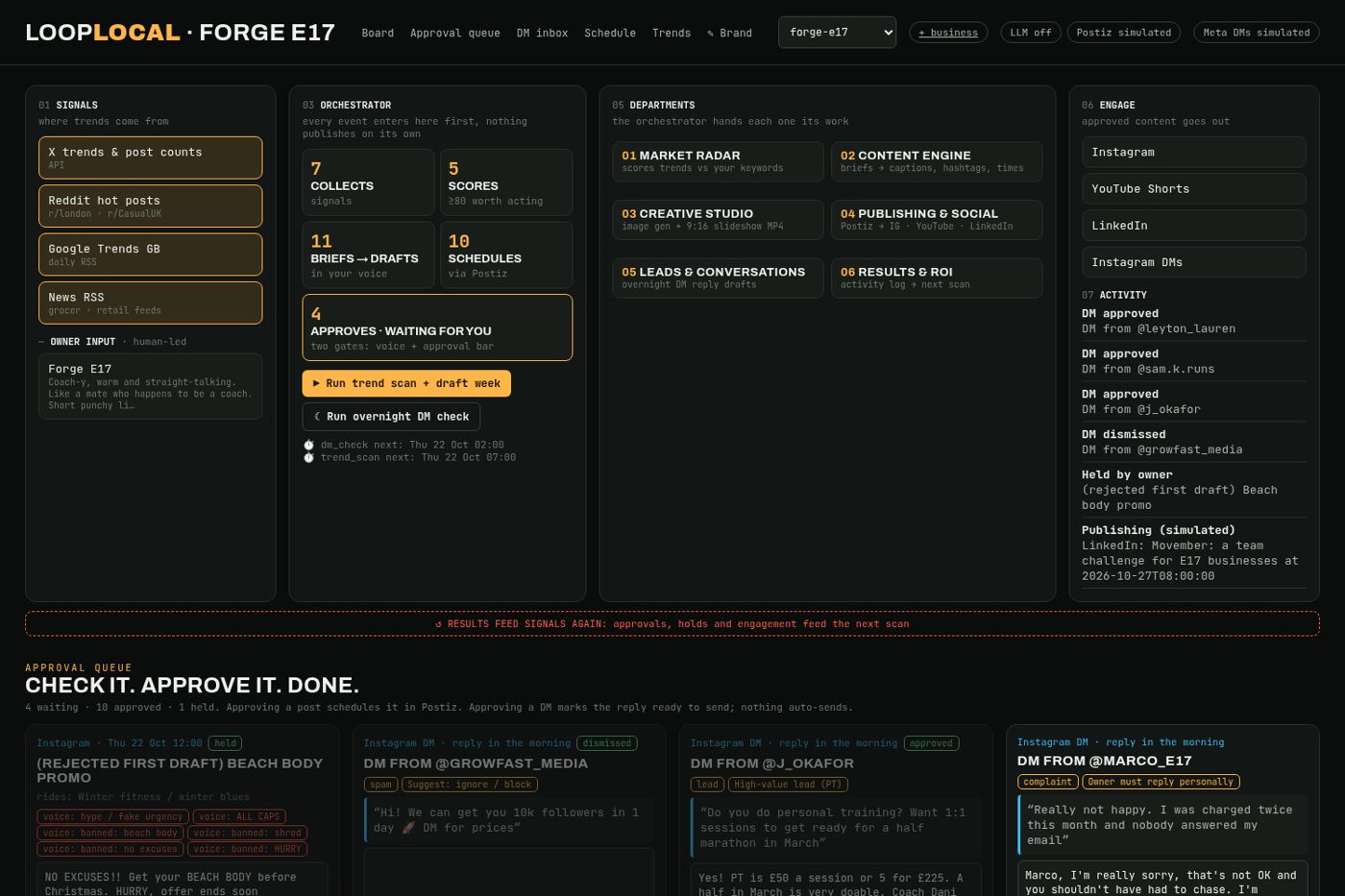Click the dm_check next clock icon

309,445
